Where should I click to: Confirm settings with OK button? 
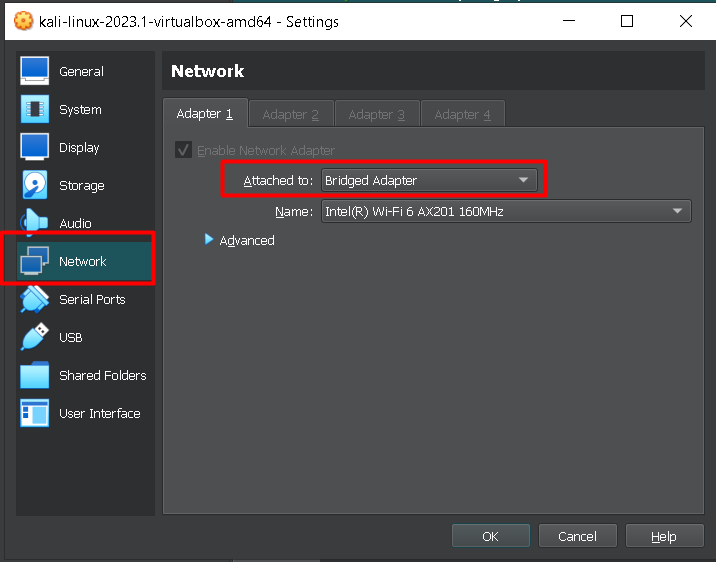(x=490, y=536)
